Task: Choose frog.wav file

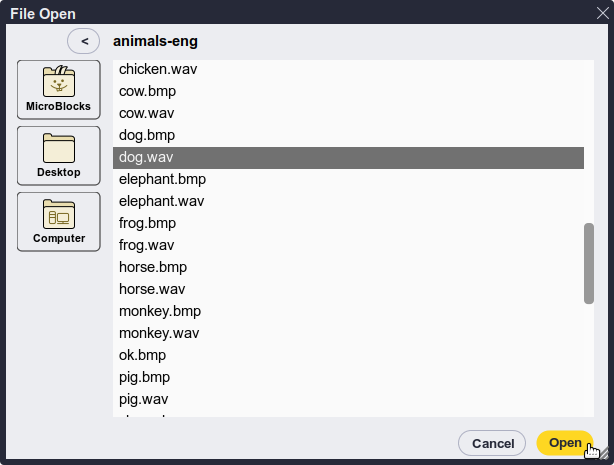Action: tap(349, 245)
